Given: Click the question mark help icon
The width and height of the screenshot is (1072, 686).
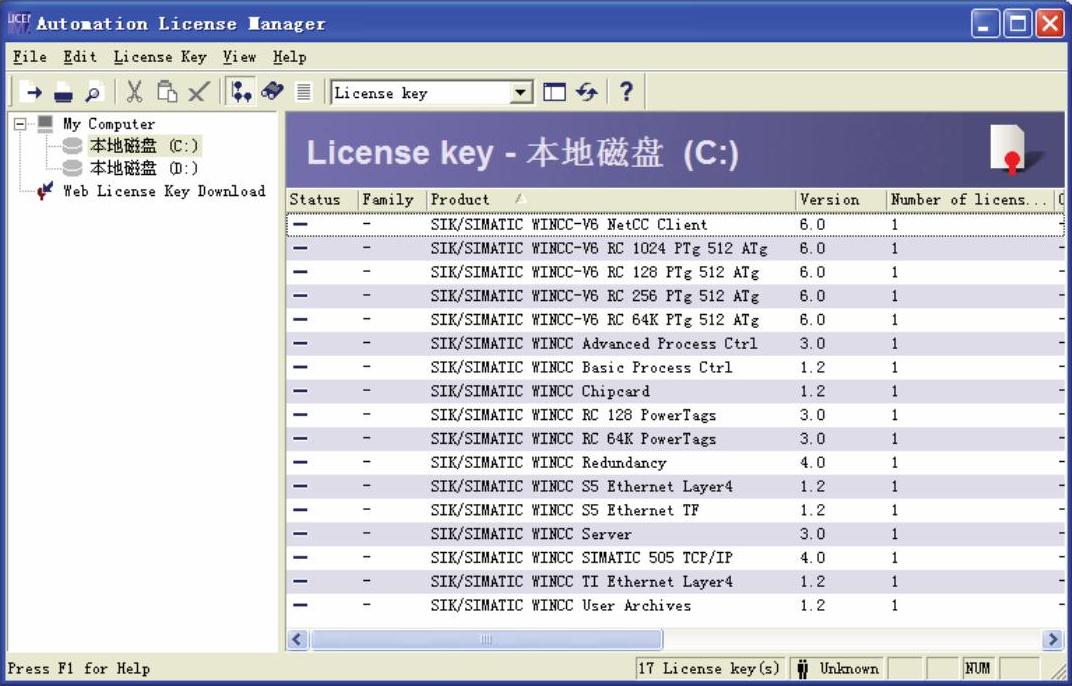Looking at the screenshot, I should [626, 93].
